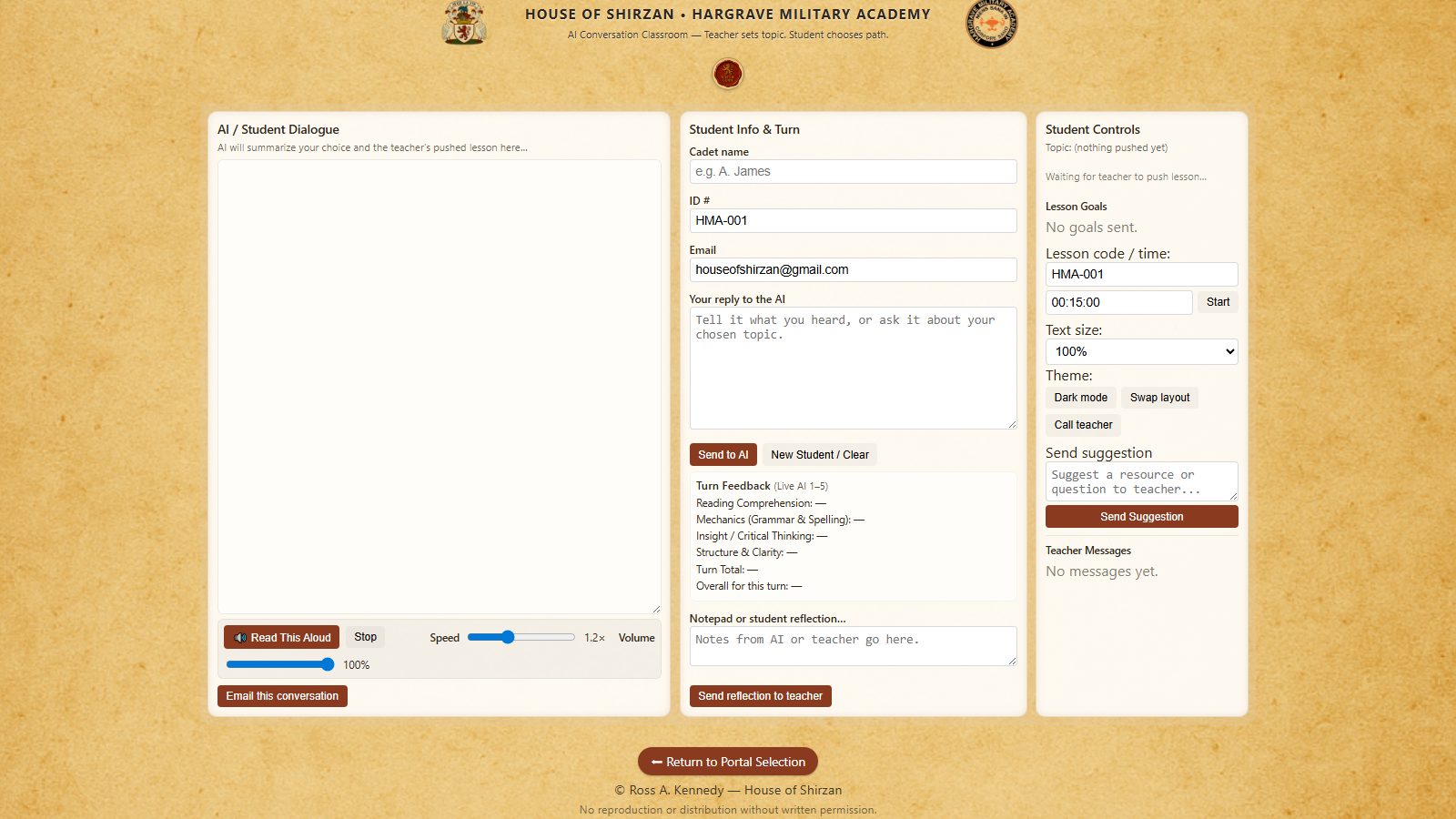This screenshot has height=819, width=1456.
Task: Email this conversation
Action: [282, 696]
